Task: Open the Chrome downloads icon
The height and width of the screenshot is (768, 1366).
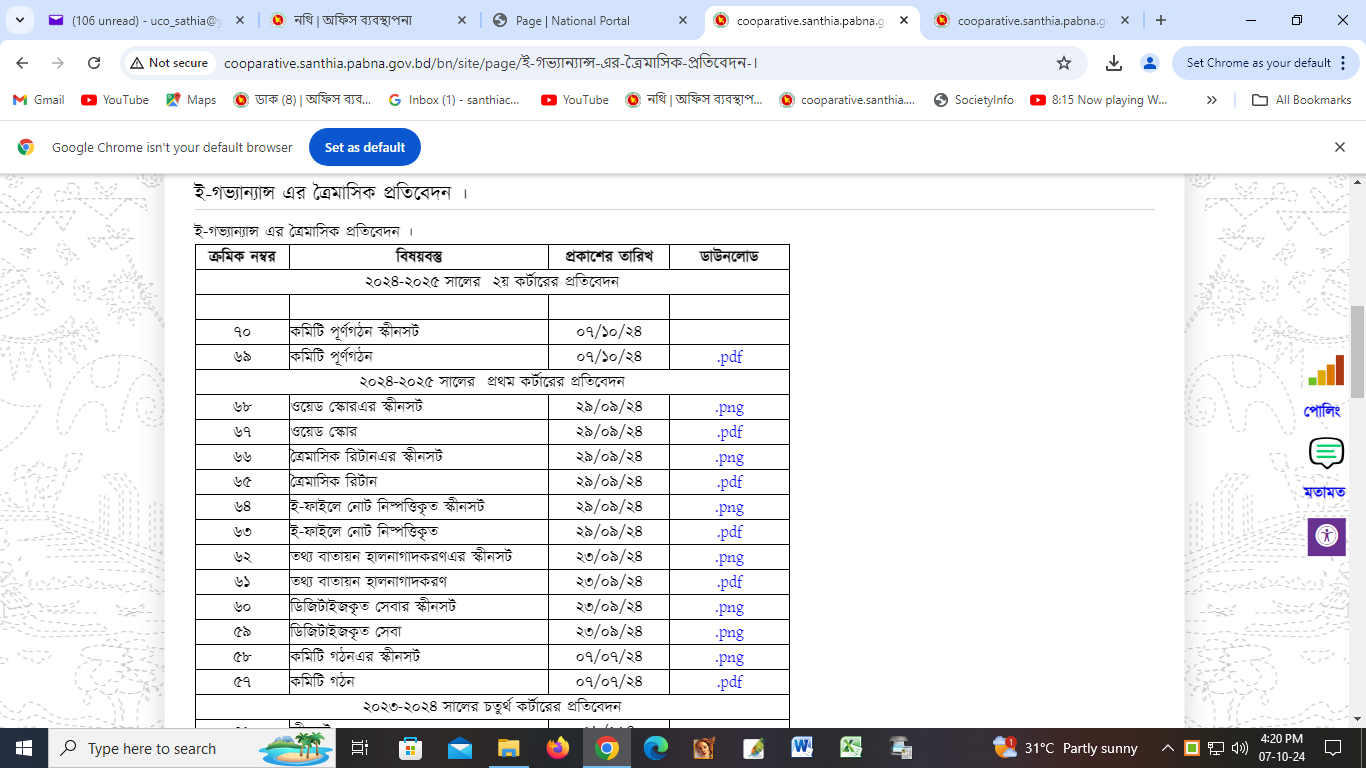Action: (1114, 63)
